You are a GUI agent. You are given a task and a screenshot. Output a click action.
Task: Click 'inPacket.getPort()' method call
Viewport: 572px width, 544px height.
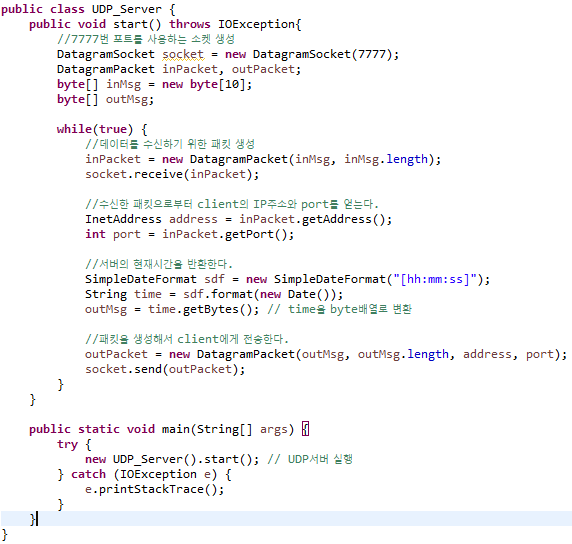225,234
